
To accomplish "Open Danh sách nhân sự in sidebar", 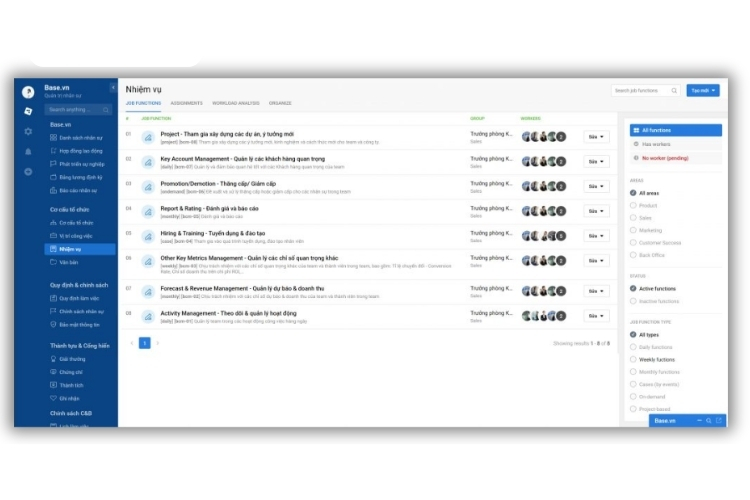I will 82,137.
